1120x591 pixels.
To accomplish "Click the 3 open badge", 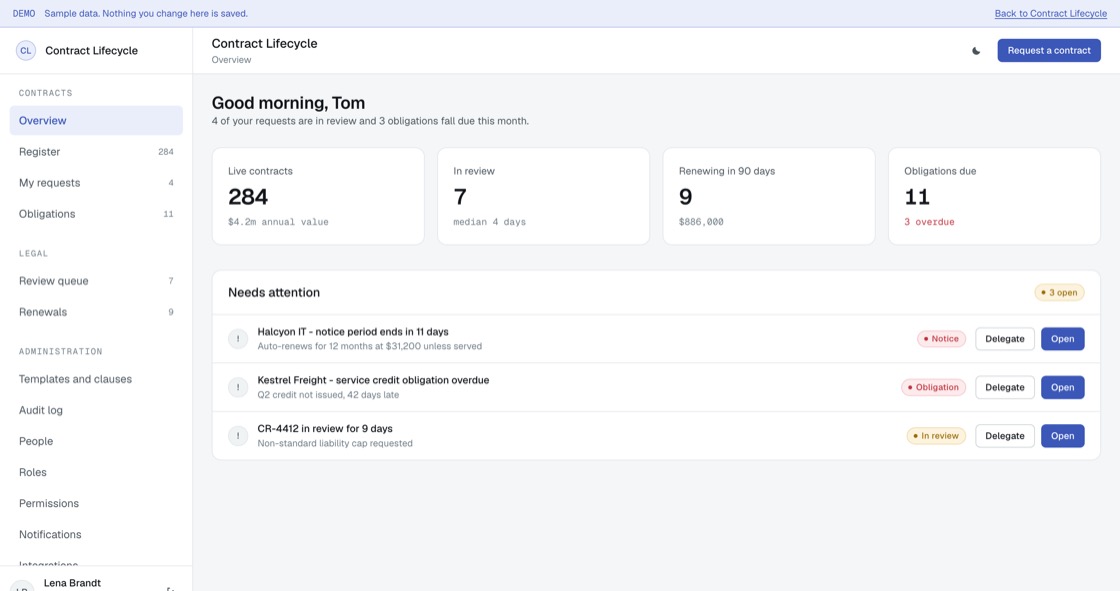I will coord(1059,292).
